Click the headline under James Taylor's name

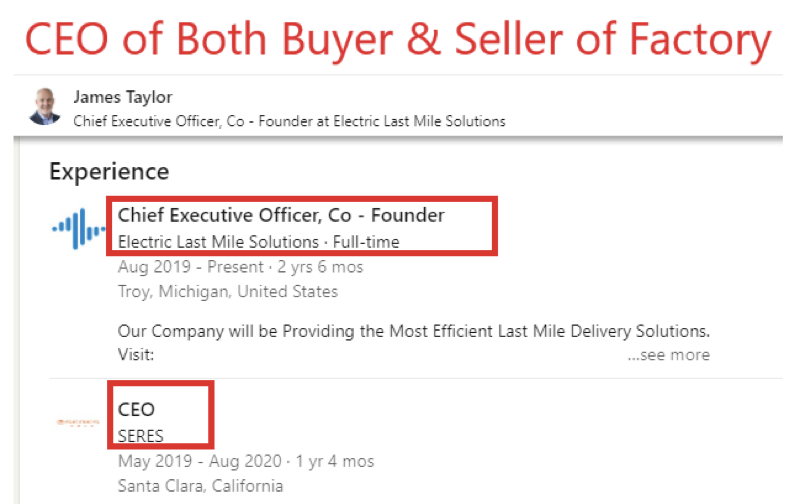click(x=289, y=121)
